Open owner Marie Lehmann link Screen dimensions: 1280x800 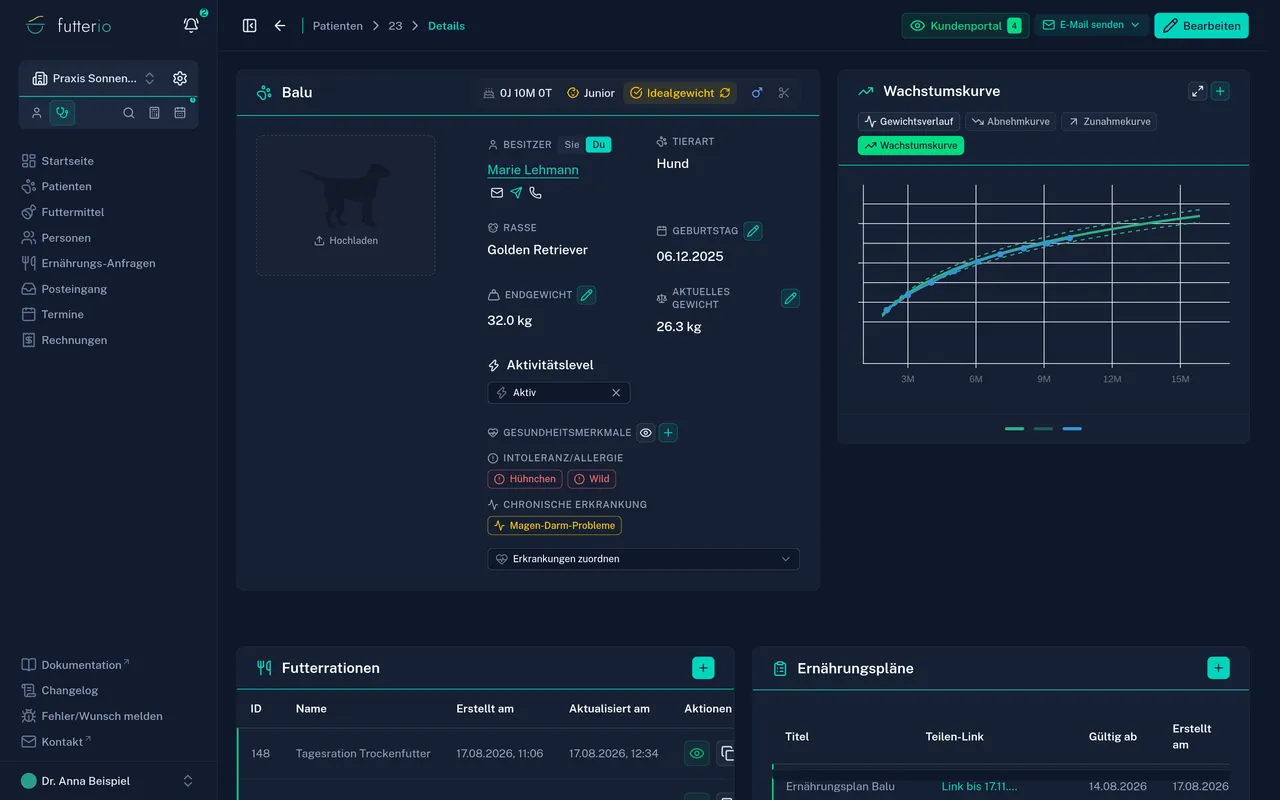[x=533, y=170]
